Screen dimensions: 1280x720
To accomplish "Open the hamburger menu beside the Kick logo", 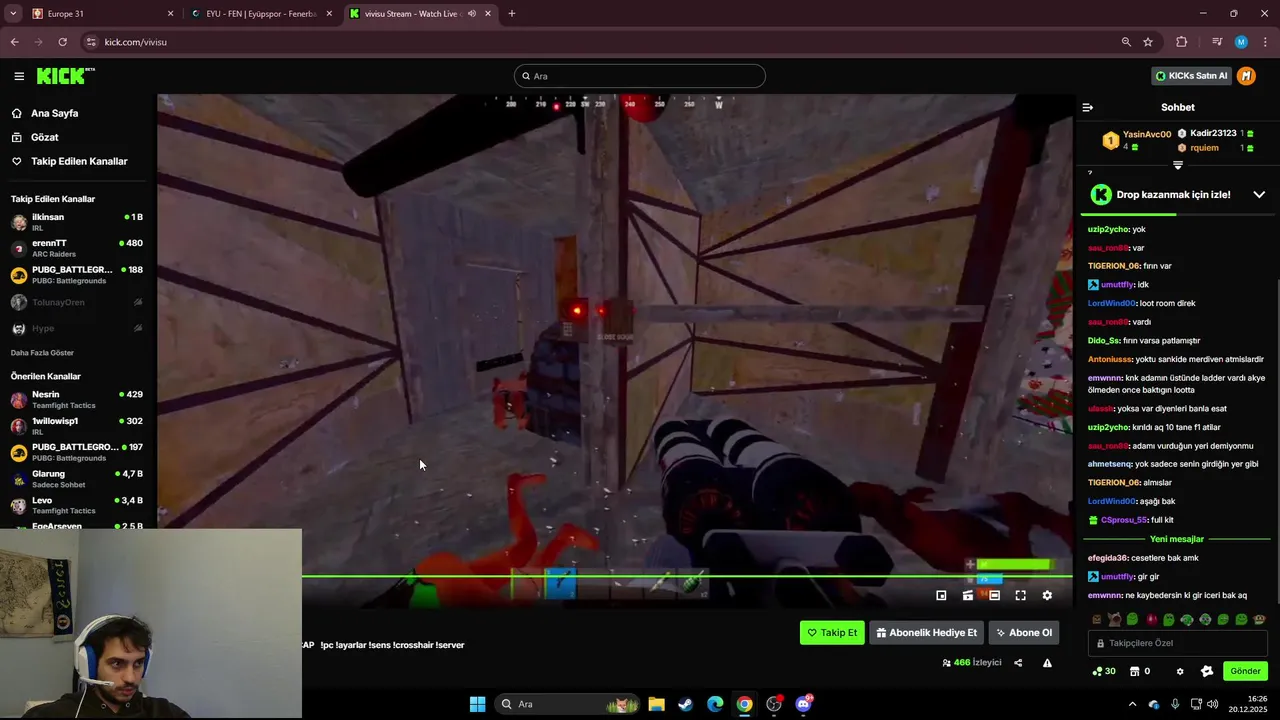I will (19, 76).
